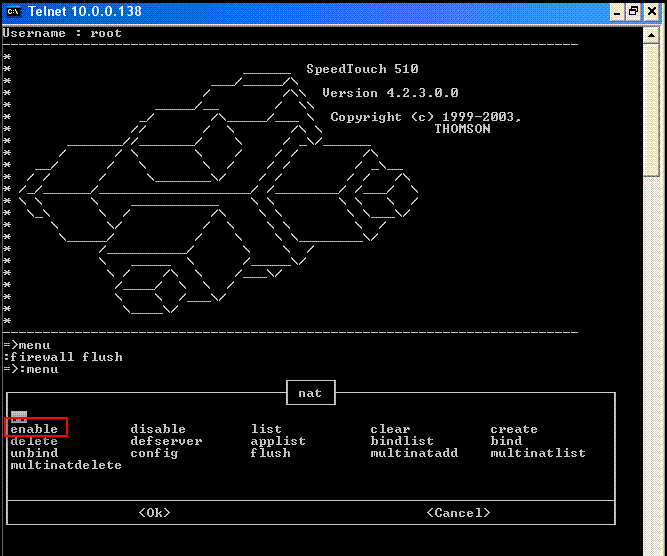Click the nat menu title box
Viewport: 667px width, 556px height.
coord(311,393)
